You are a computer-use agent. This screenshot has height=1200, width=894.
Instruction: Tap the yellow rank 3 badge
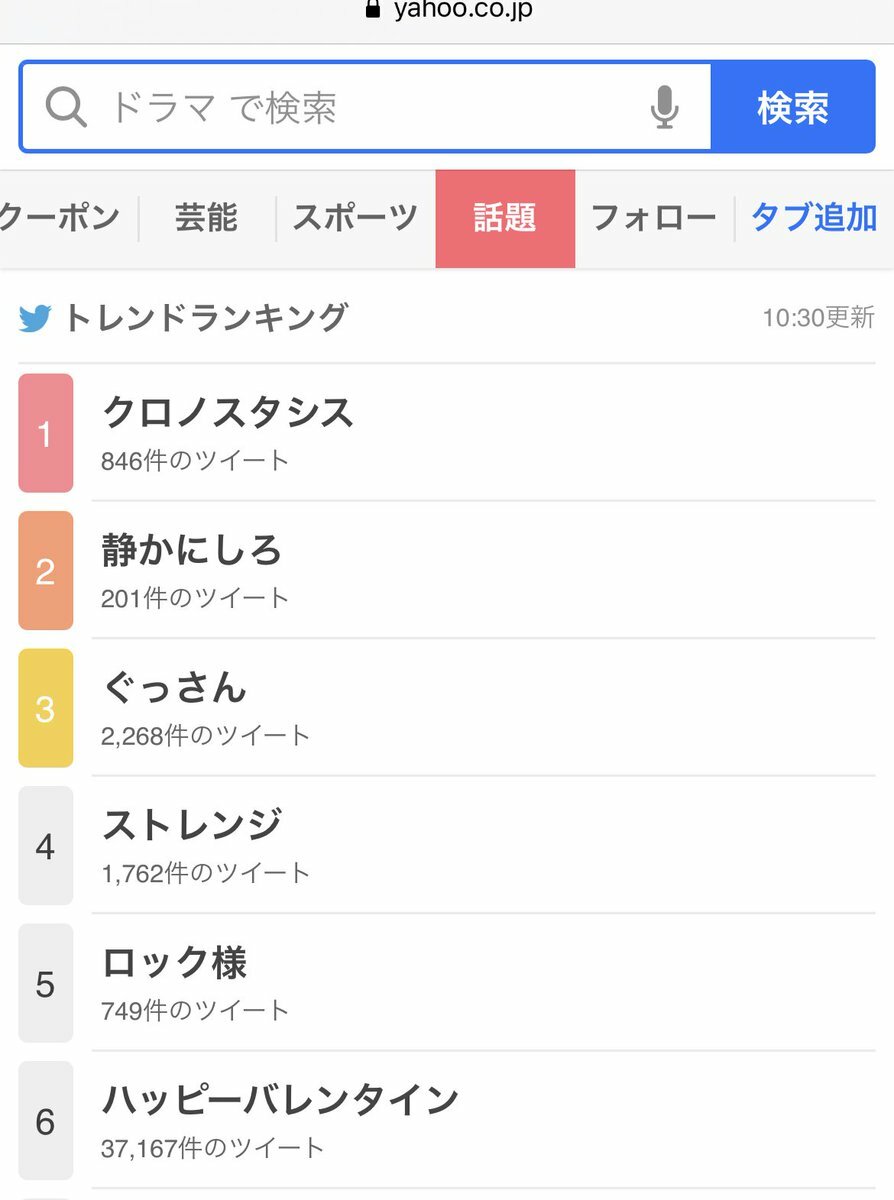coord(46,708)
